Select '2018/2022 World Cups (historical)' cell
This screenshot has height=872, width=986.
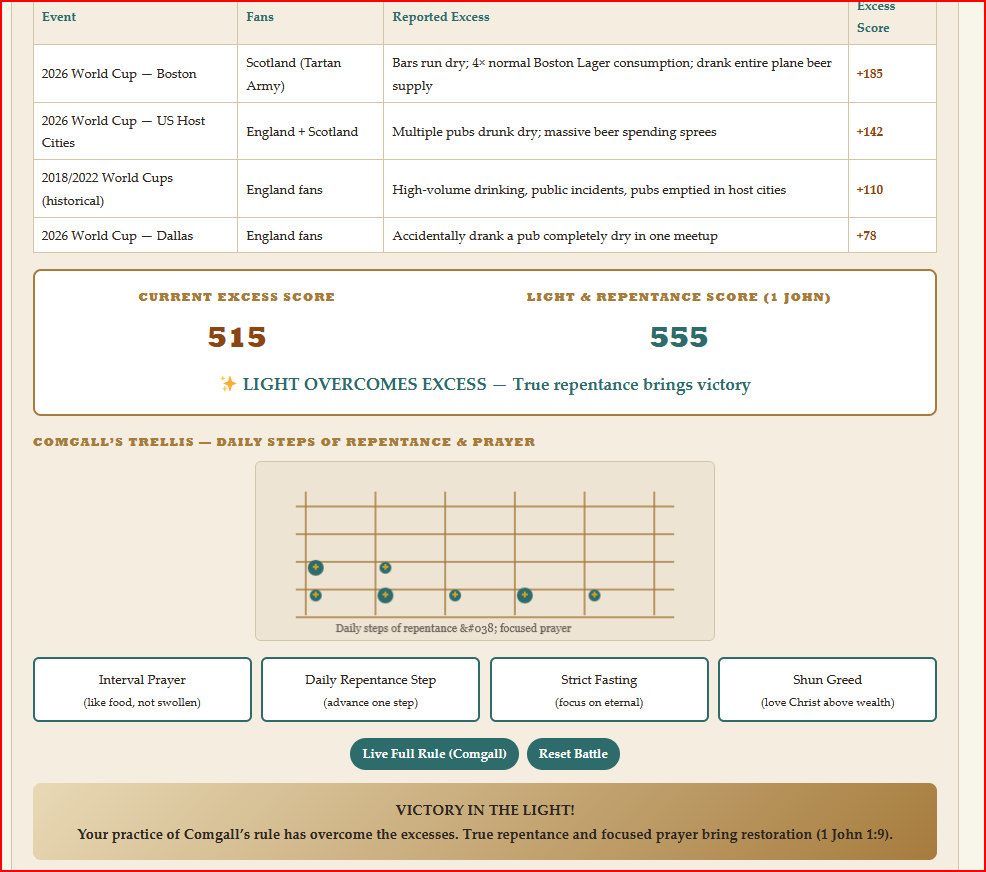pyautogui.click(x=135, y=189)
